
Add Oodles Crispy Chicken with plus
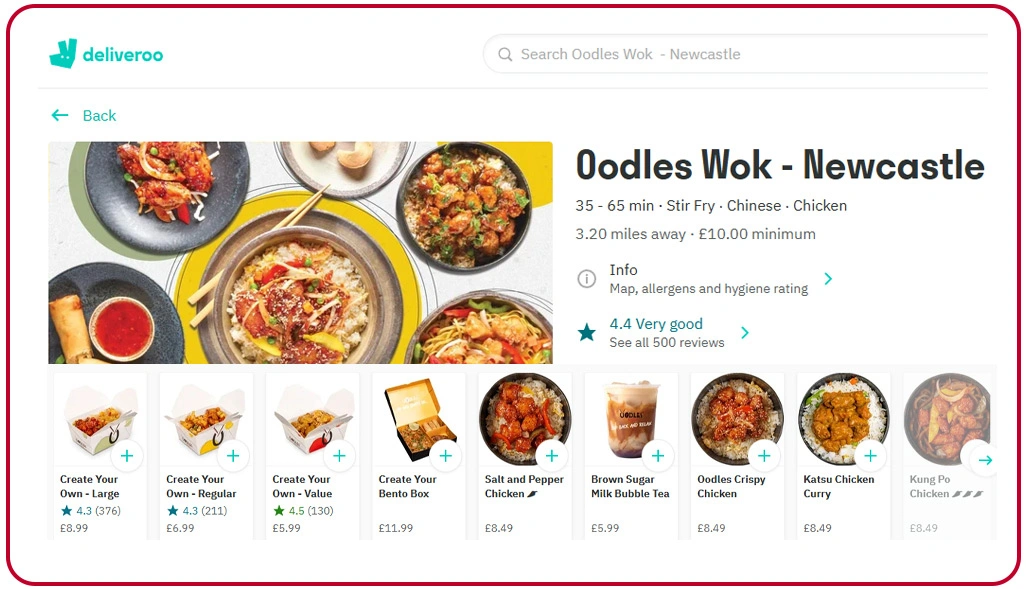point(764,456)
